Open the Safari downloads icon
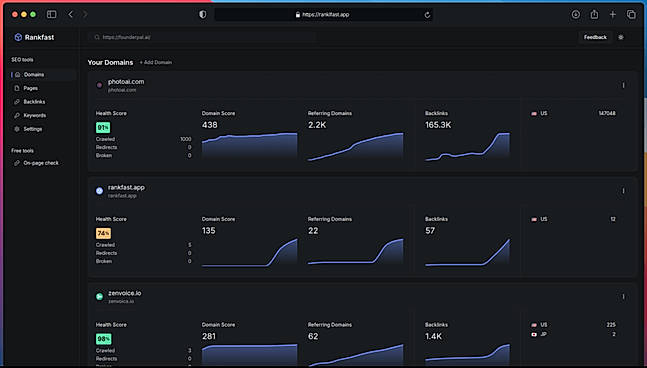Screen dimensions: 647x368 [x=576, y=14]
